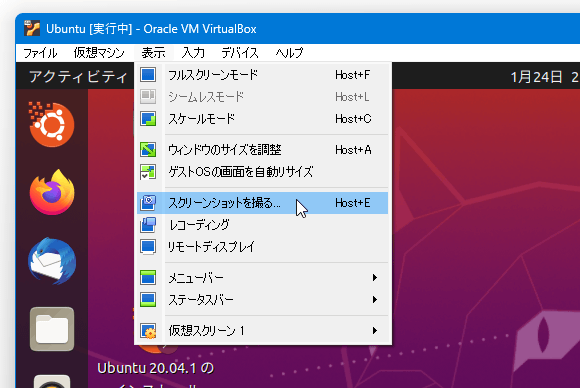Click the Remote Display (リモートディスプレイ) icon
580x388 pixels.
coord(148,247)
